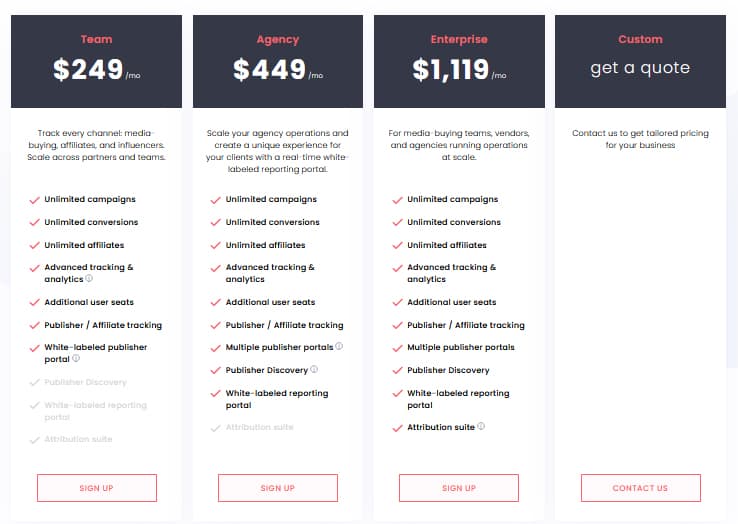The height and width of the screenshot is (524, 738).
Task: Click info icon next to White-labeled publisher portal
Action: (x=76, y=358)
